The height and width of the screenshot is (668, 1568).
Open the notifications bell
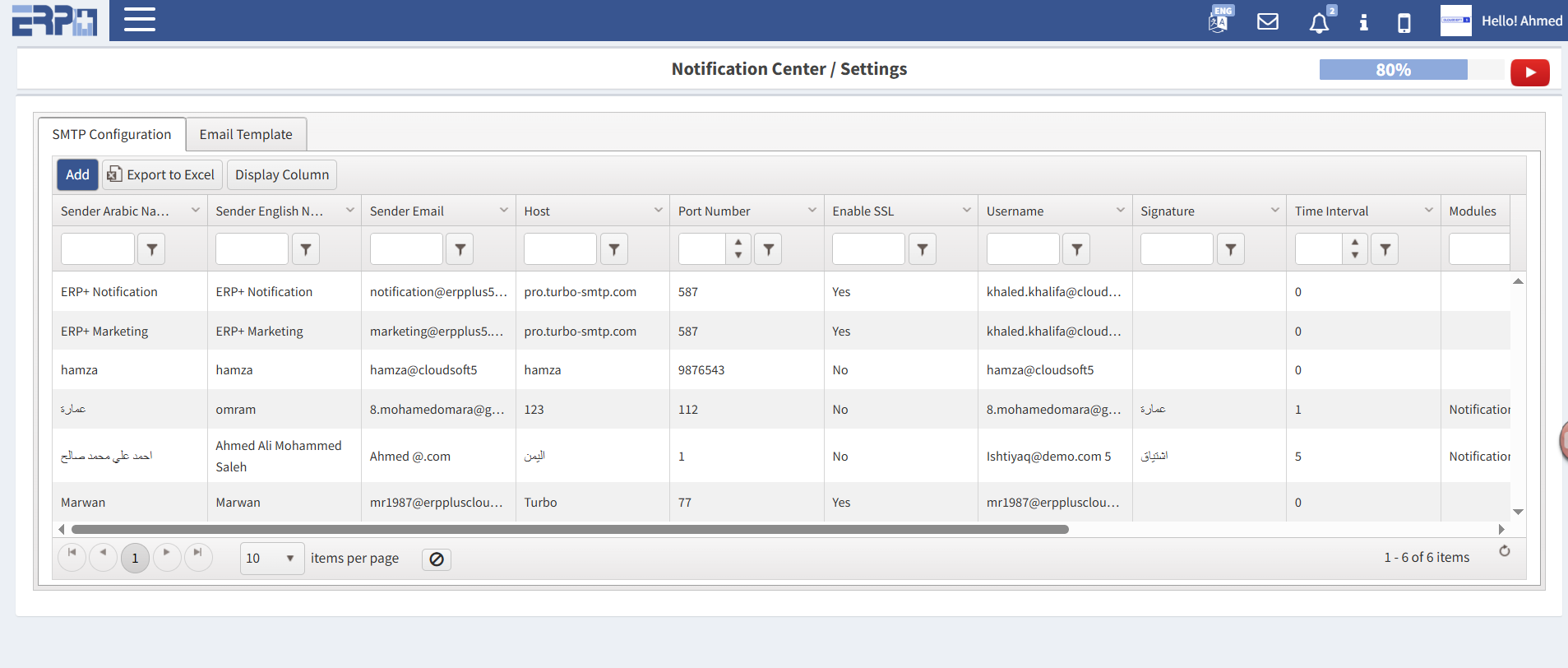tap(1319, 22)
